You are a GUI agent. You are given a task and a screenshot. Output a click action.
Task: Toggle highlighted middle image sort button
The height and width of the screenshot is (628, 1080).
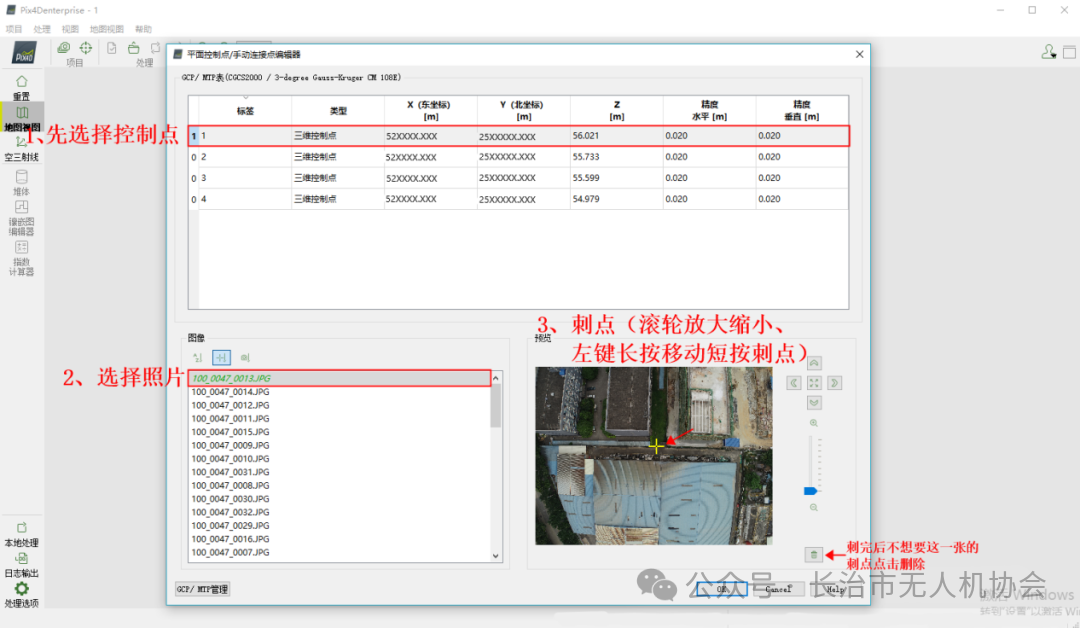pyautogui.click(x=221, y=357)
